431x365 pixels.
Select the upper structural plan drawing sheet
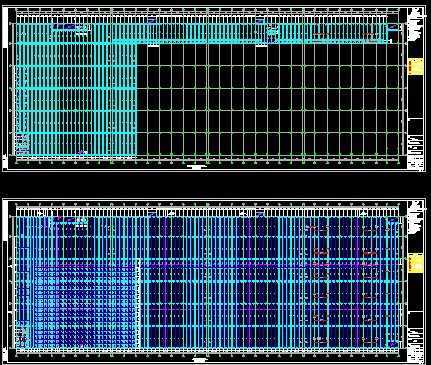213,89
